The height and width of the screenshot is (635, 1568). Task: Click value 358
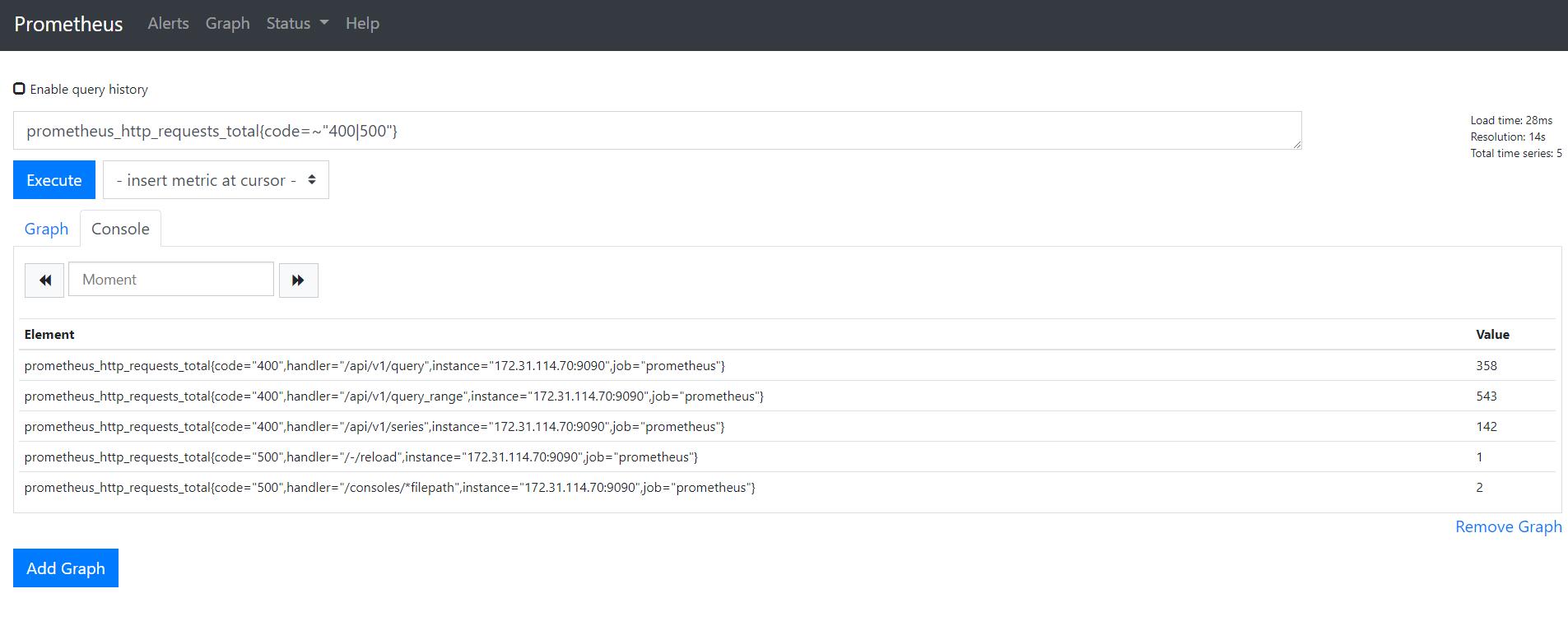tap(1487, 365)
